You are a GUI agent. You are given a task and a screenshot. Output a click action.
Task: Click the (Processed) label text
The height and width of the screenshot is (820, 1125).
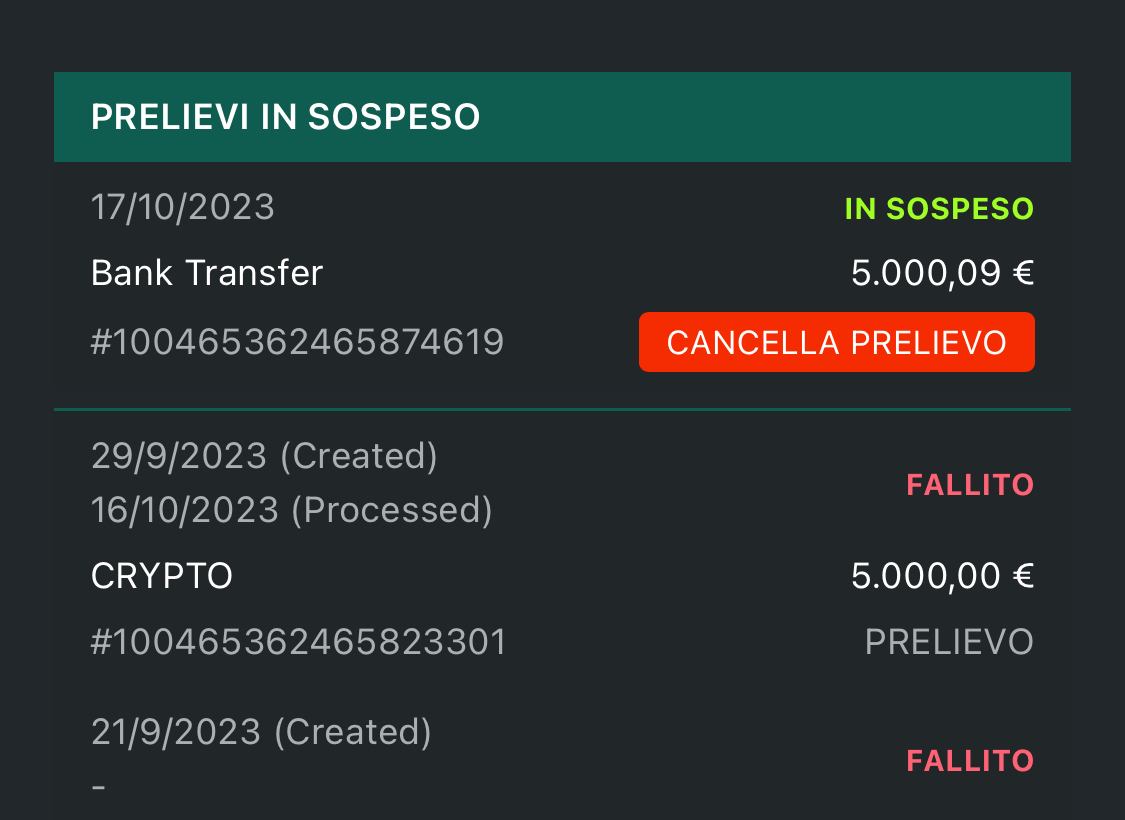click(x=392, y=510)
